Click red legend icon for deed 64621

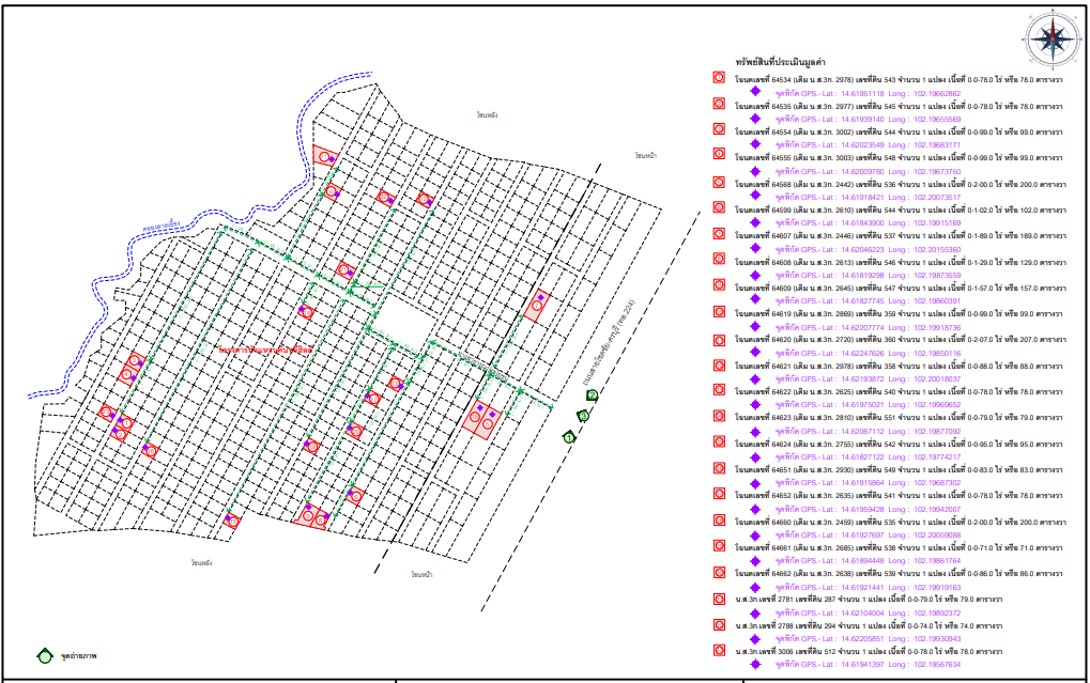[x=719, y=363]
